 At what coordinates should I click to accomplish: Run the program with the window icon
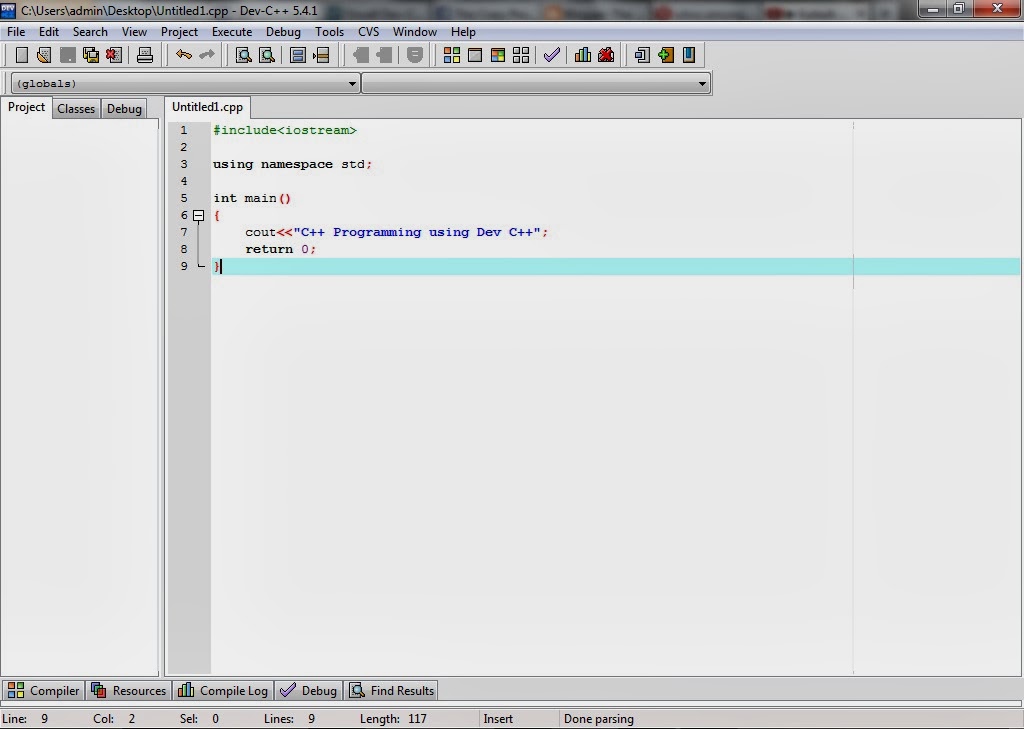click(x=475, y=56)
